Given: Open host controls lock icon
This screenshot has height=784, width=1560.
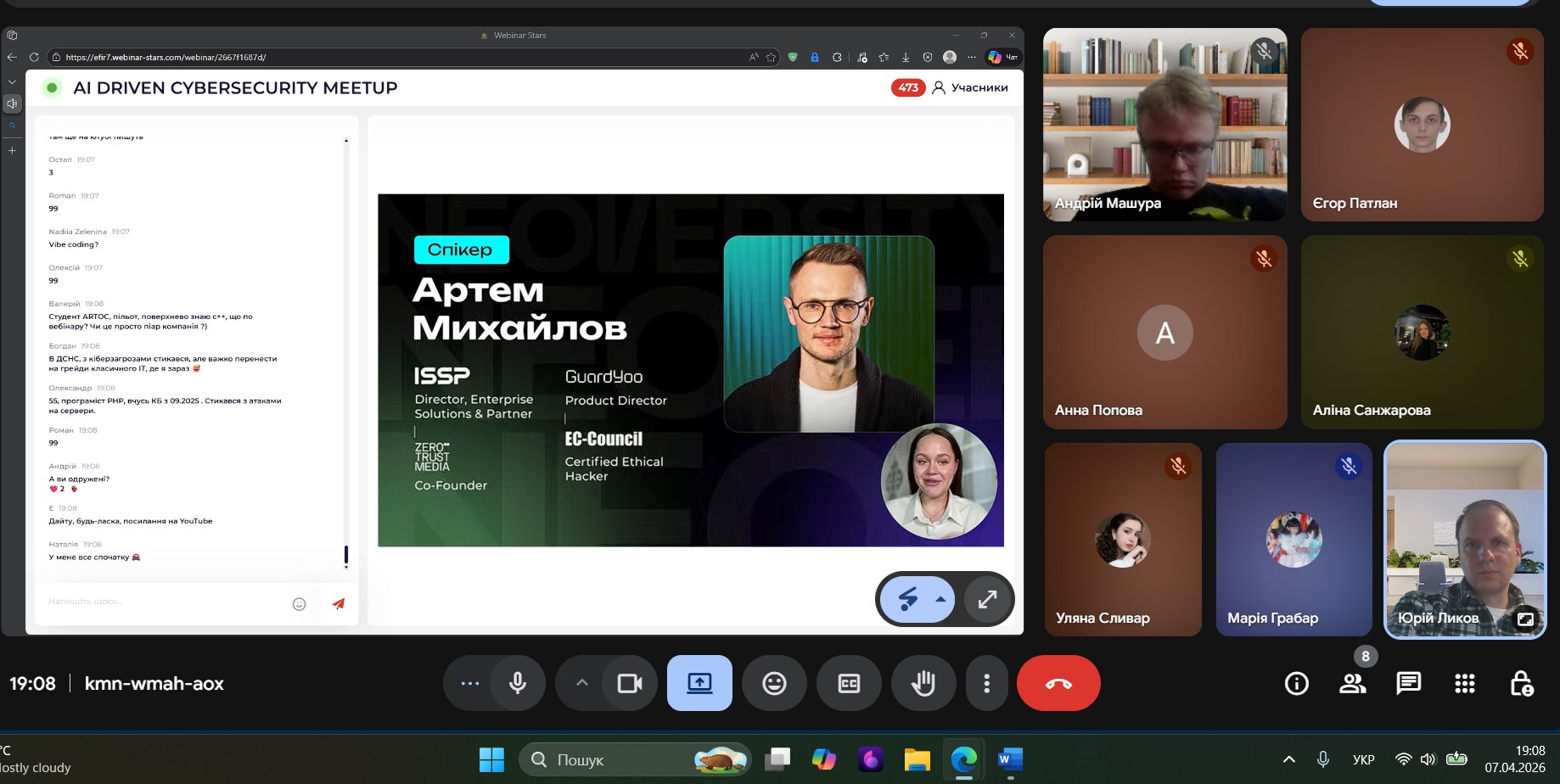Looking at the screenshot, I should coord(1521,683).
